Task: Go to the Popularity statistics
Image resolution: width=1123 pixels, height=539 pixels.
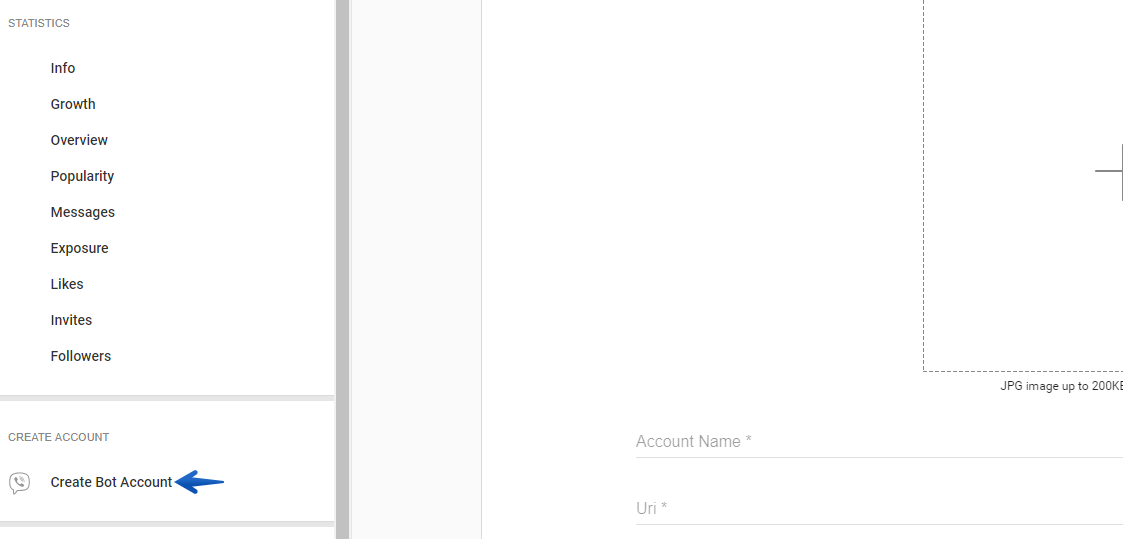Action: point(82,176)
